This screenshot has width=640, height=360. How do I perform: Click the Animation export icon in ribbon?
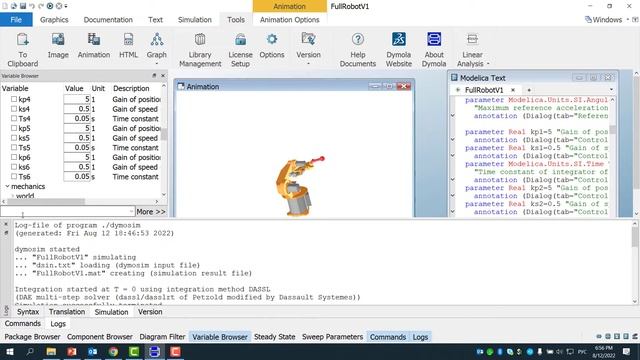[94, 40]
